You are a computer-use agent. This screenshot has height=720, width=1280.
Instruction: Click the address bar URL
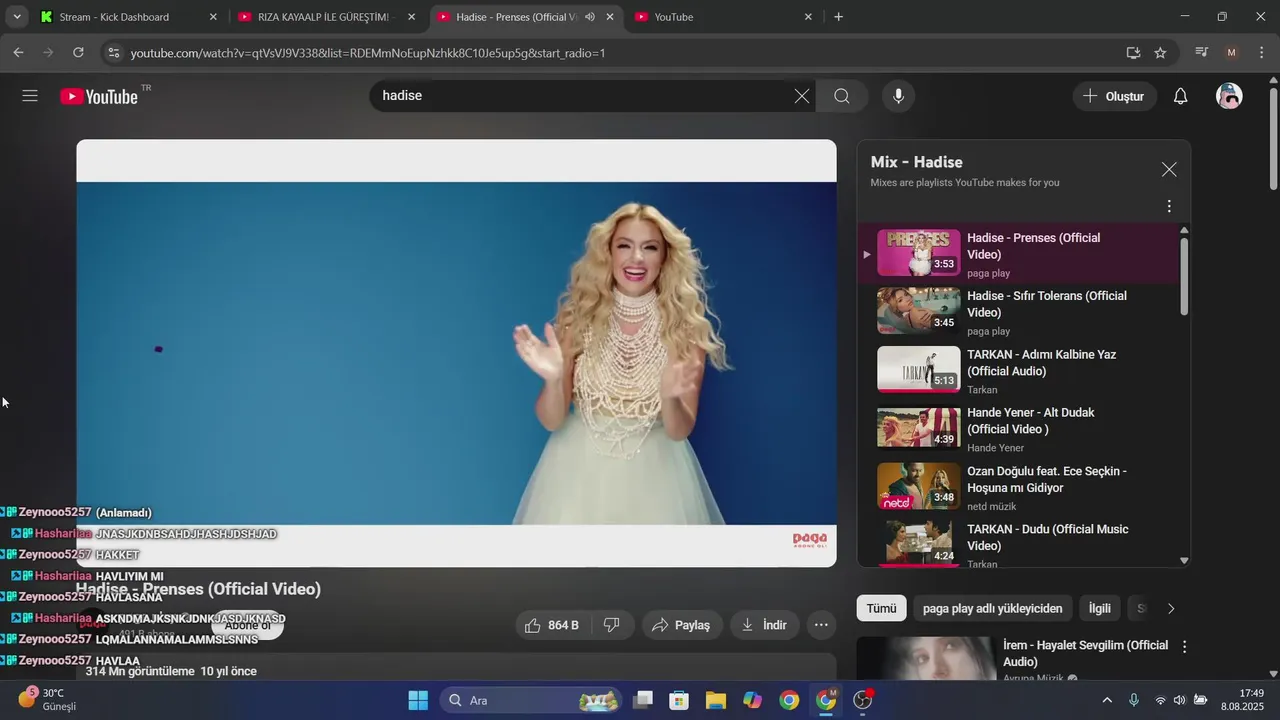click(x=367, y=53)
